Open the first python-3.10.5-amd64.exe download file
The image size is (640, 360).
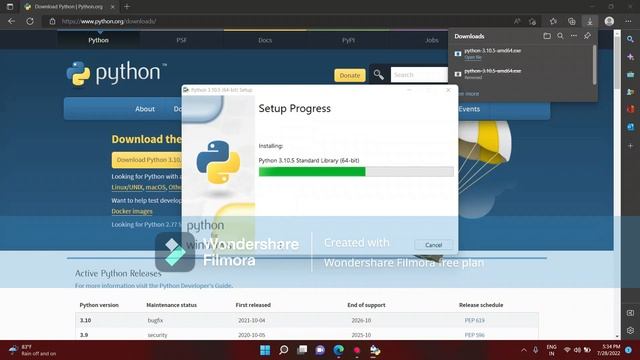click(x=493, y=51)
